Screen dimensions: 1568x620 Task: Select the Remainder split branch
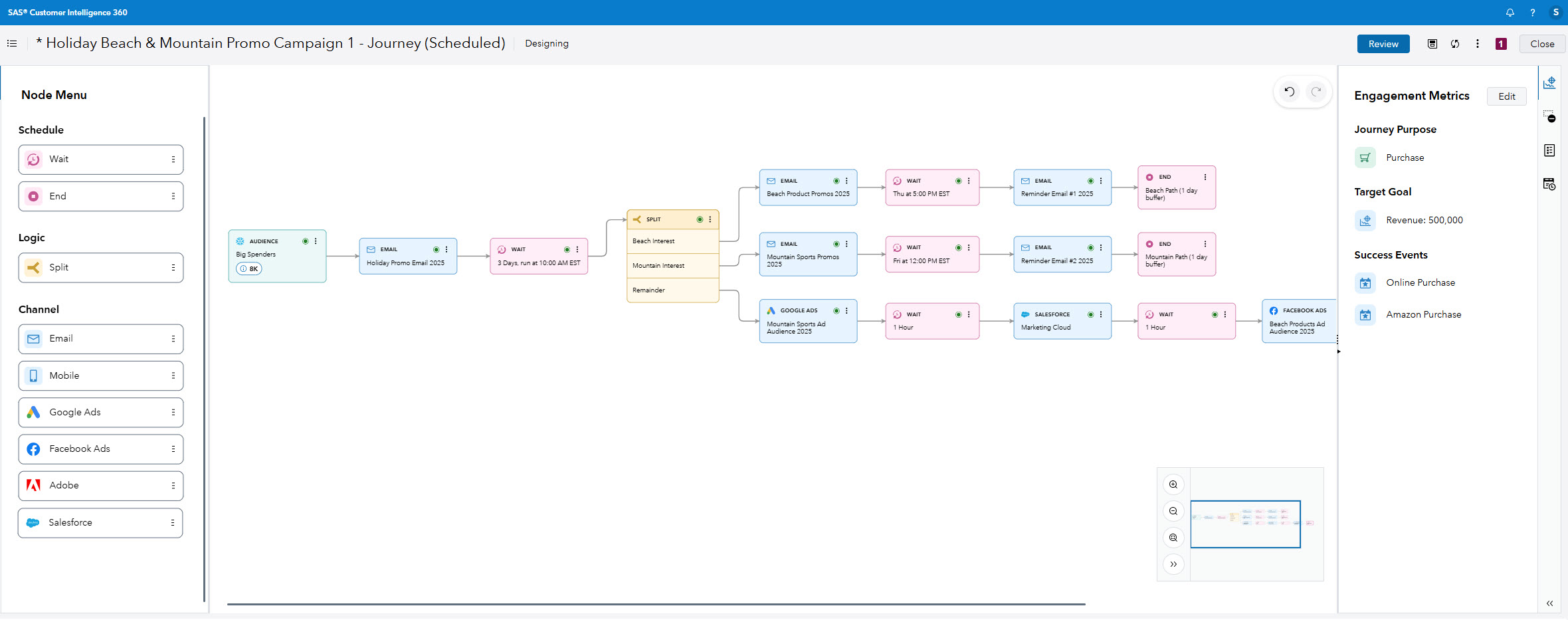pyautogui.click(x=673, y=290)
